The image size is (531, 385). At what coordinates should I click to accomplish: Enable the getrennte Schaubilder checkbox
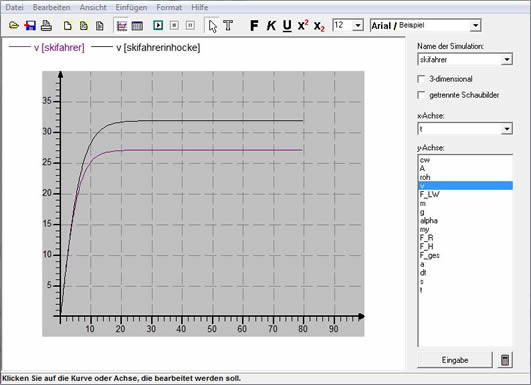pos(421,95)
